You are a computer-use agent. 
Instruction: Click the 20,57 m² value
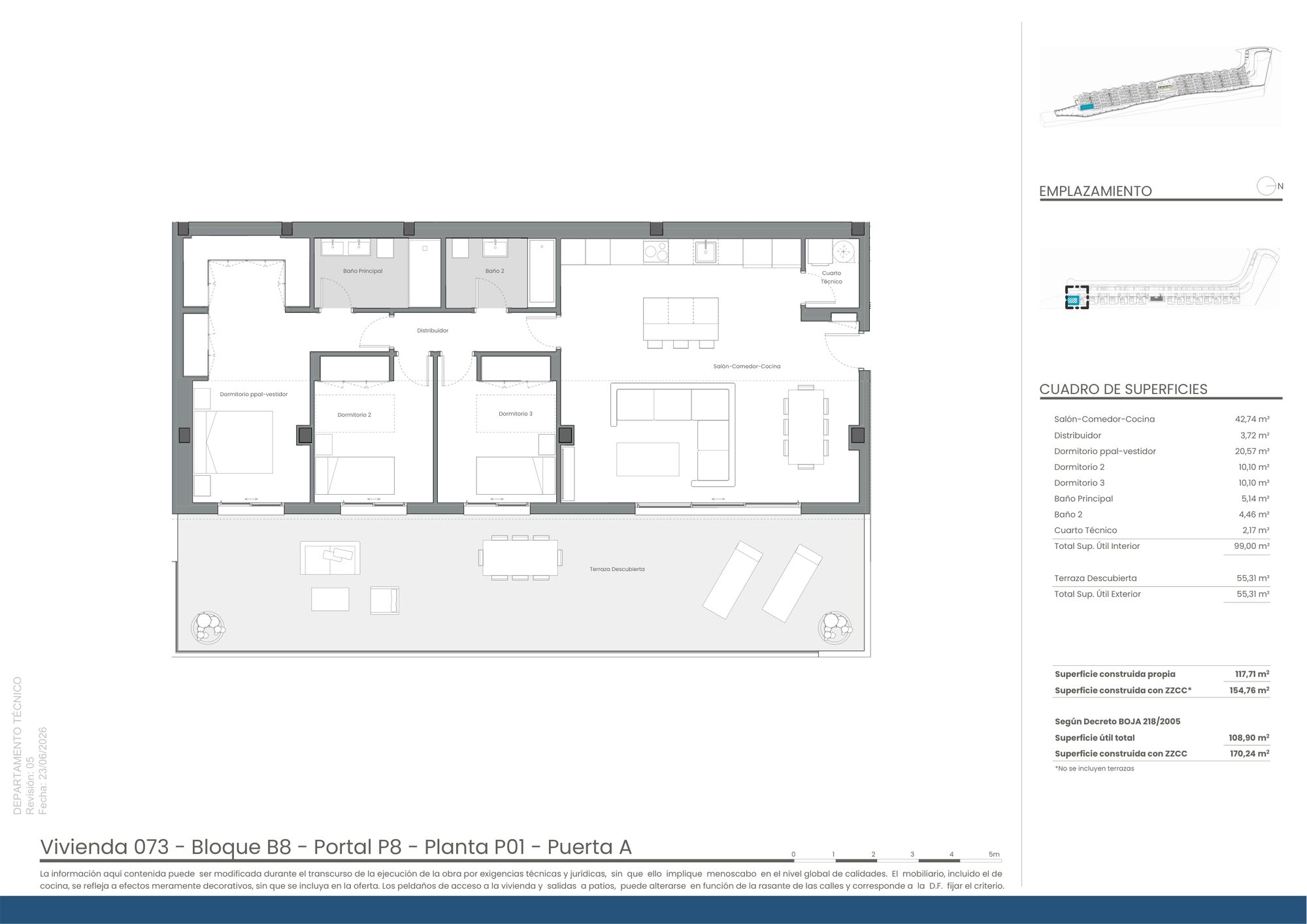(1251, 451)
